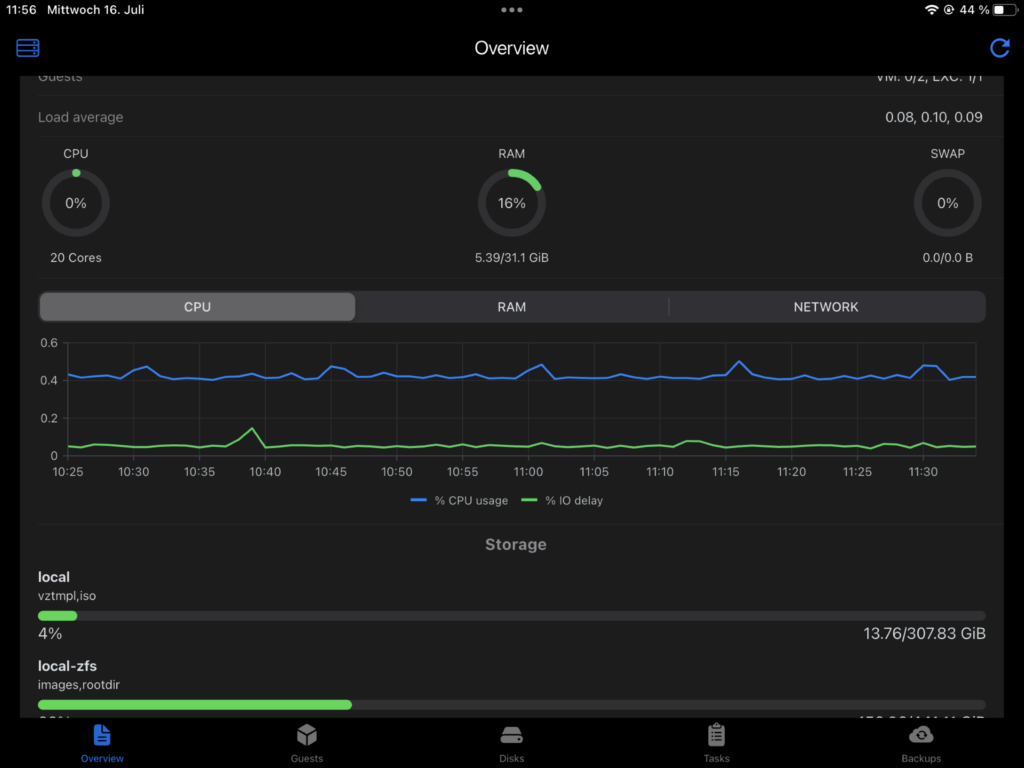Tap the 0.0/0.0 B swap value
The image size is (1024, 768).
click(948, 258)
